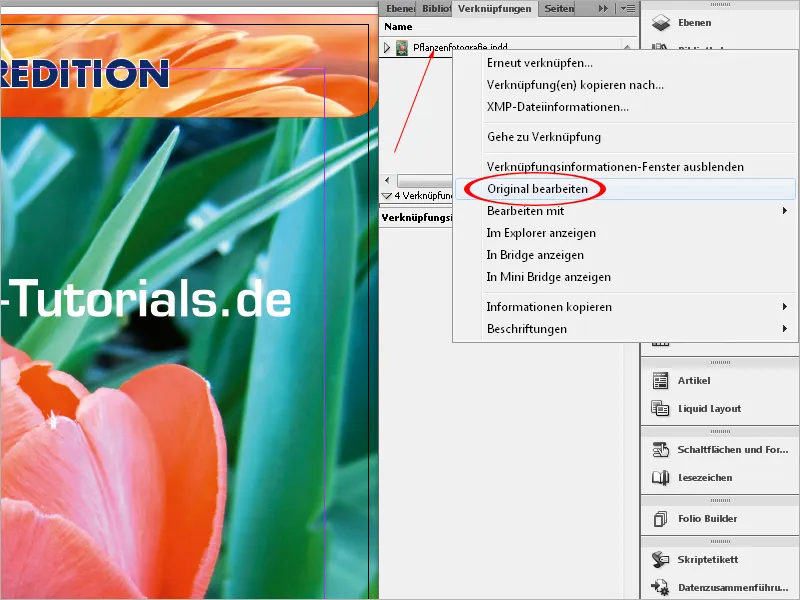Choose Verknüpfungsinformationen-Fenster ausblenden
This screenshot has height=600, width=800.
(x=624, y=167)
